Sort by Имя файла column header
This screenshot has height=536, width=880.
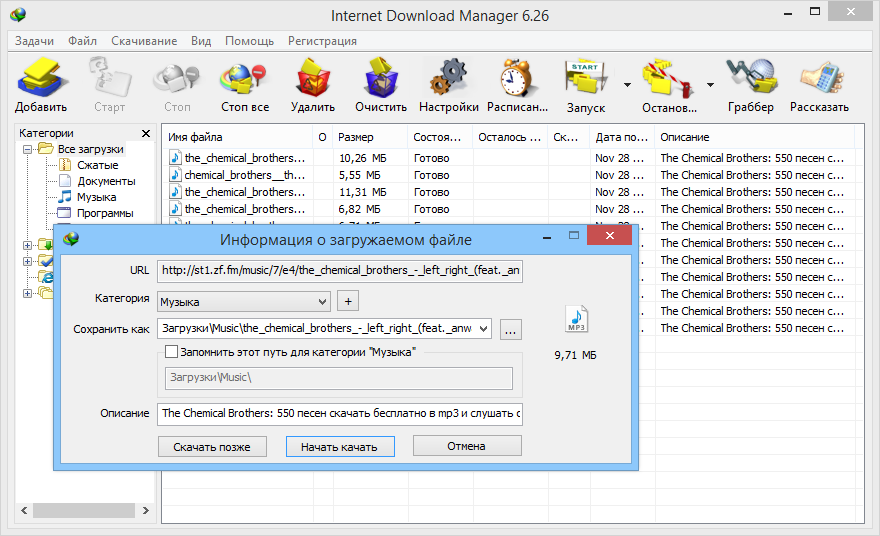(x=237, y=137)
